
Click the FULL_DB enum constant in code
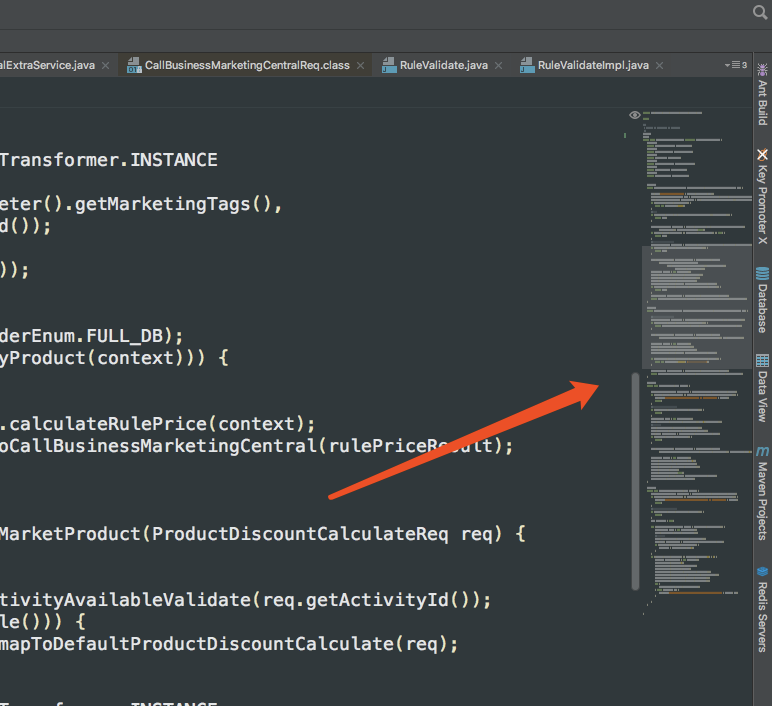click(125, 336)
